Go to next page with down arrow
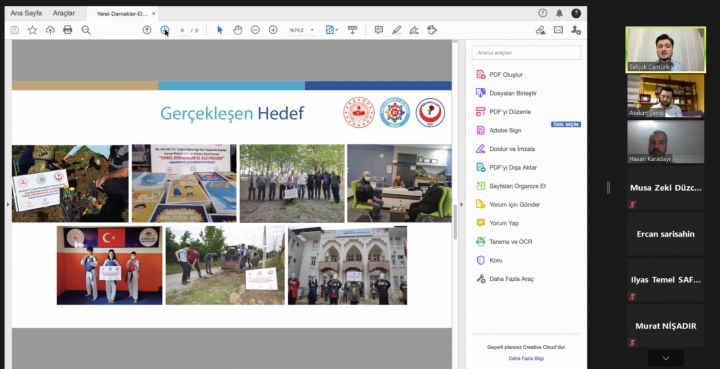The image size is (720, 369). [164, 30]
